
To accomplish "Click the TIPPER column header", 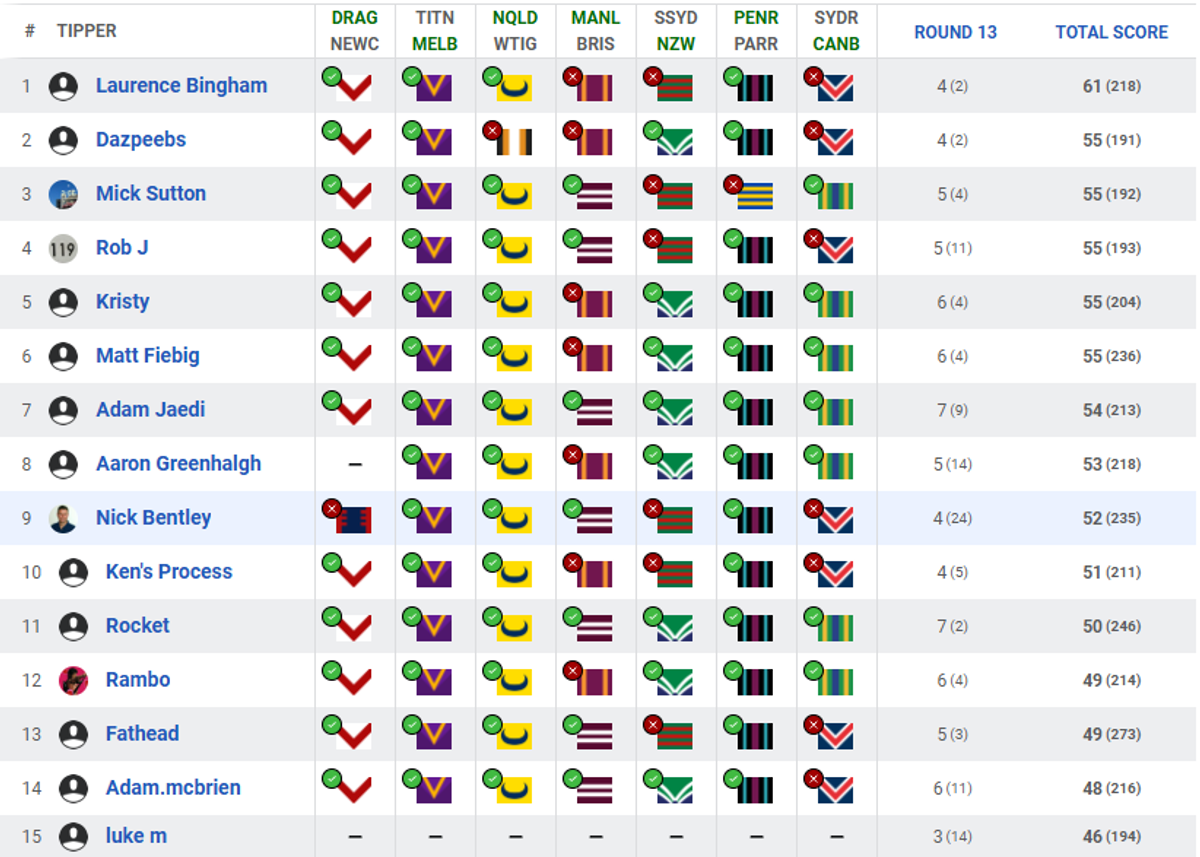I will [86, 31].
